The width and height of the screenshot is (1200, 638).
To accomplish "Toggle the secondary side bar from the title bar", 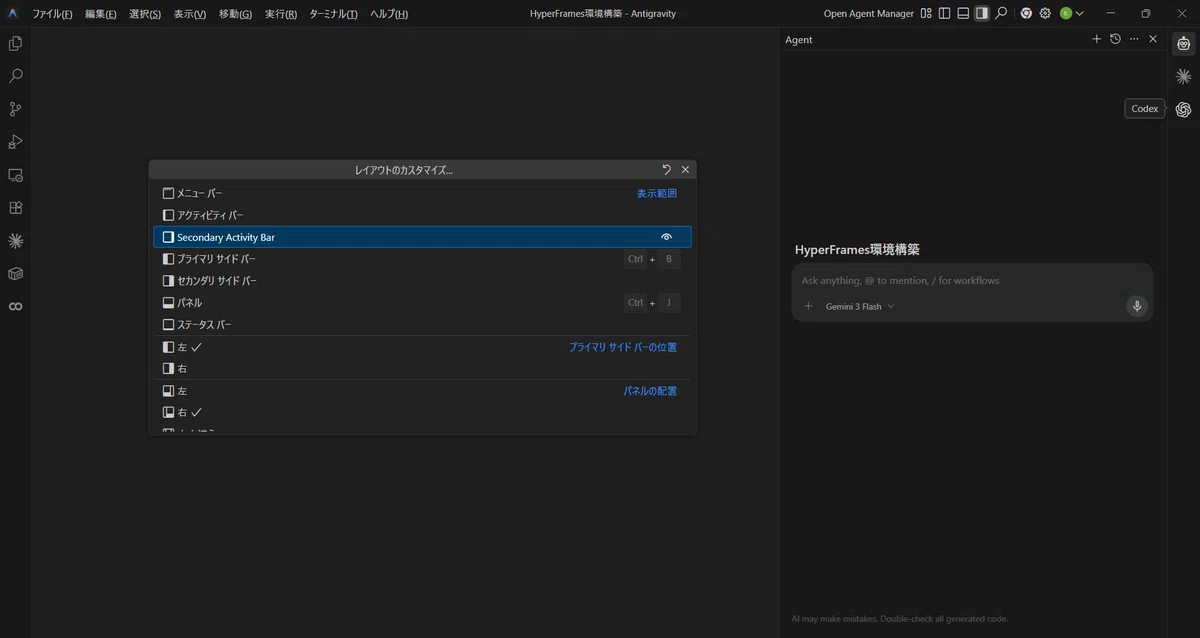I will 982,14.
